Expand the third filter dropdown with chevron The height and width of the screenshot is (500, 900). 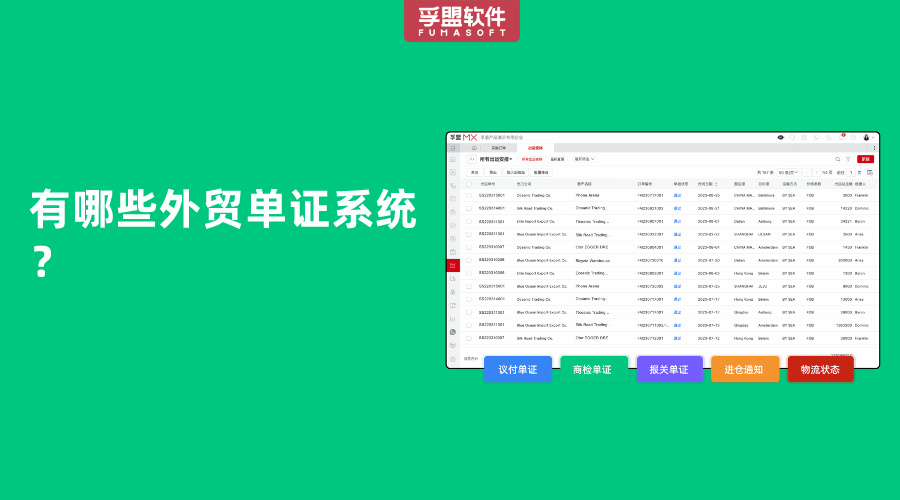coord(584,159)
